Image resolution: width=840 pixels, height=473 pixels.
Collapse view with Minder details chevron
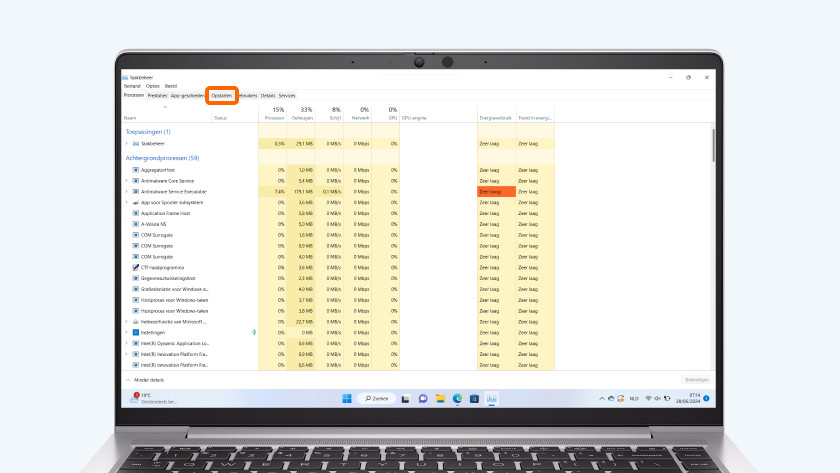[x=127, y=380]
